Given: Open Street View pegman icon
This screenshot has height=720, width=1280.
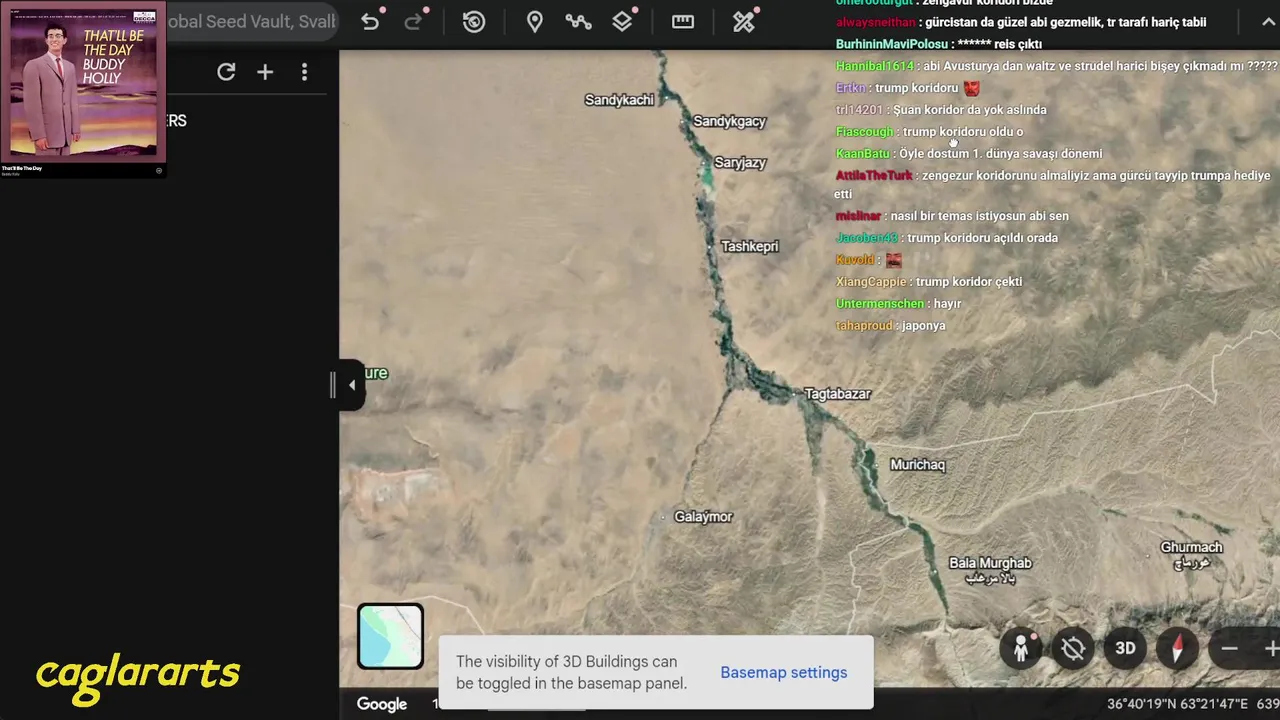Looking at the screenshot, I should click(1021, 649).
